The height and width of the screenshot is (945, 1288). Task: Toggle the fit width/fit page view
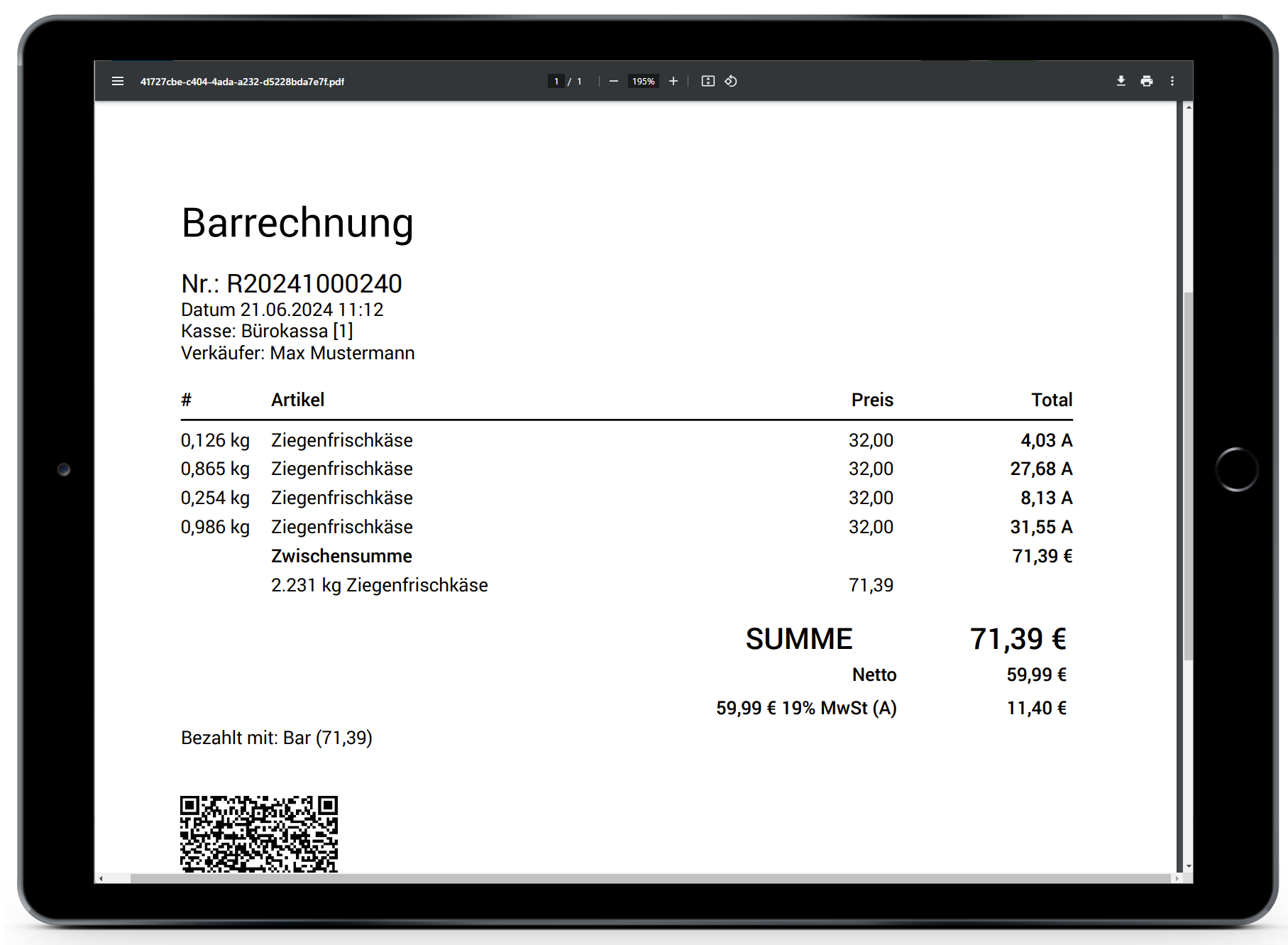point(709,81)
